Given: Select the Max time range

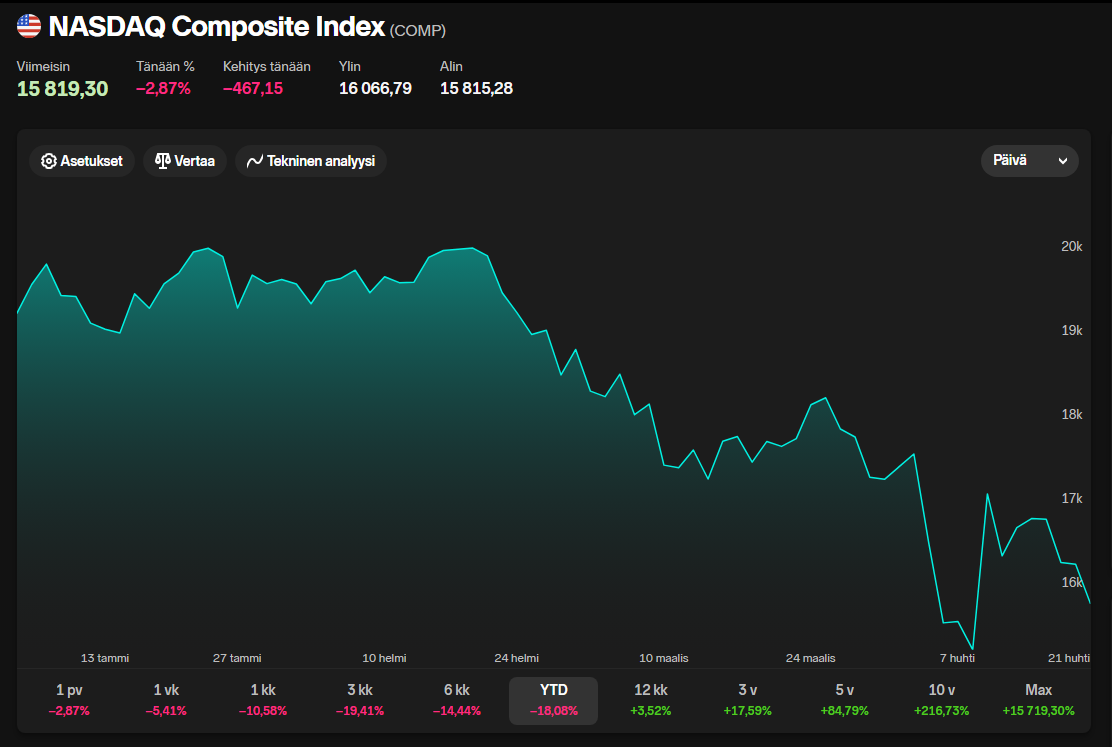Looking at the screenshot, I should [1038, 700].
